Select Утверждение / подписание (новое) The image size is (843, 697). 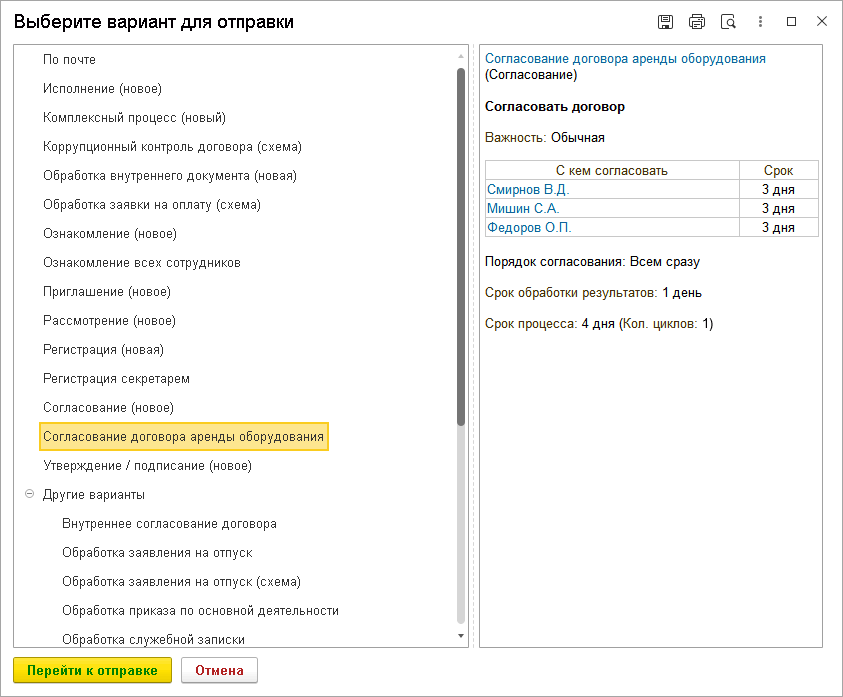point(147,466)
